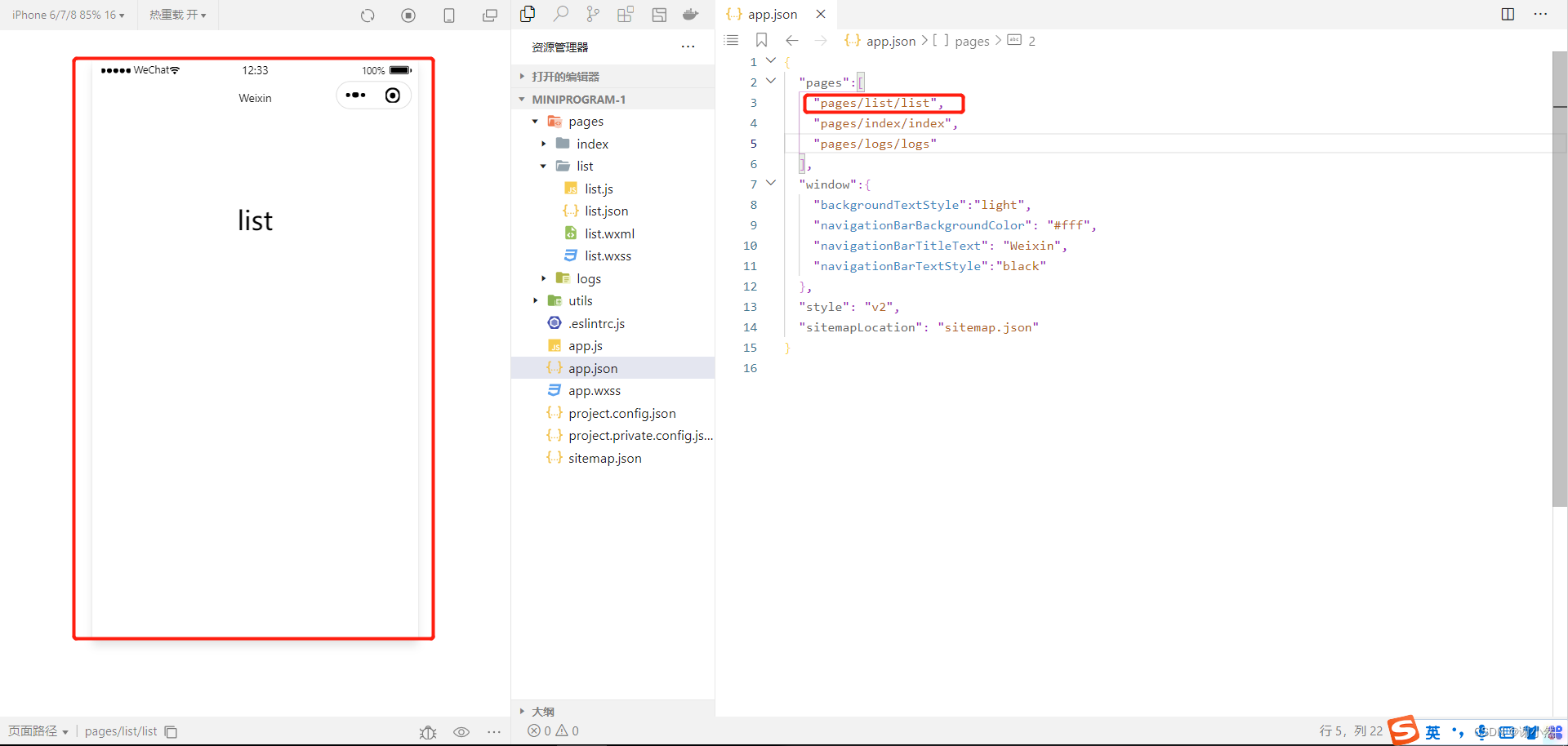Close the app.json tab
Screen dimensions: 1568x746
(821, 14)
